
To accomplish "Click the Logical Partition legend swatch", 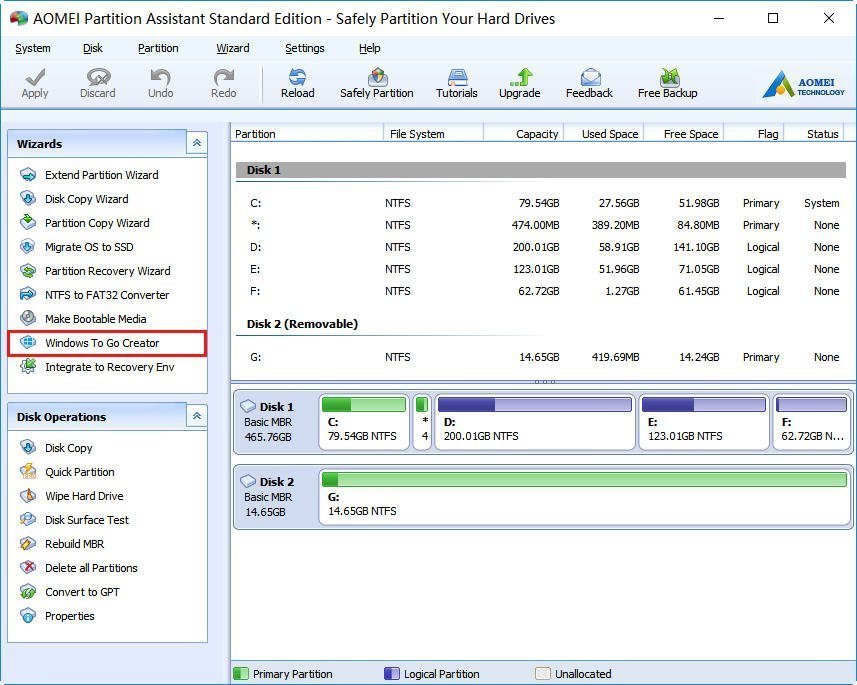I will [x=392, y=674].
